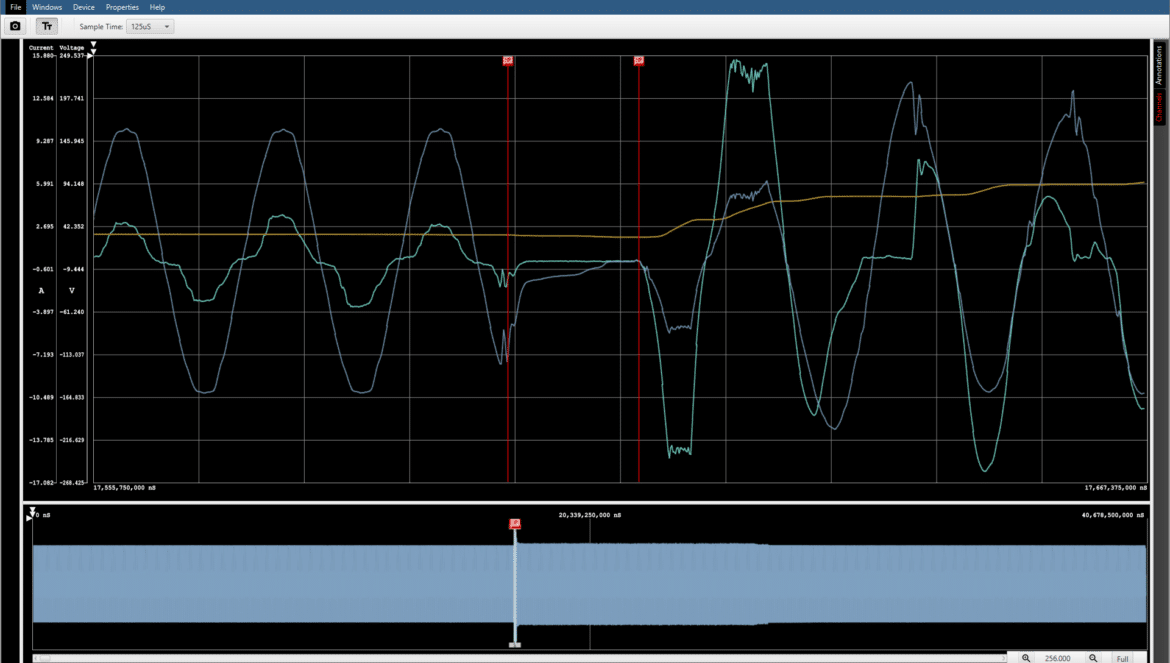
Task: Click the horizontal scrollbar thumb at bottom
Action: [x=46, y=658]
